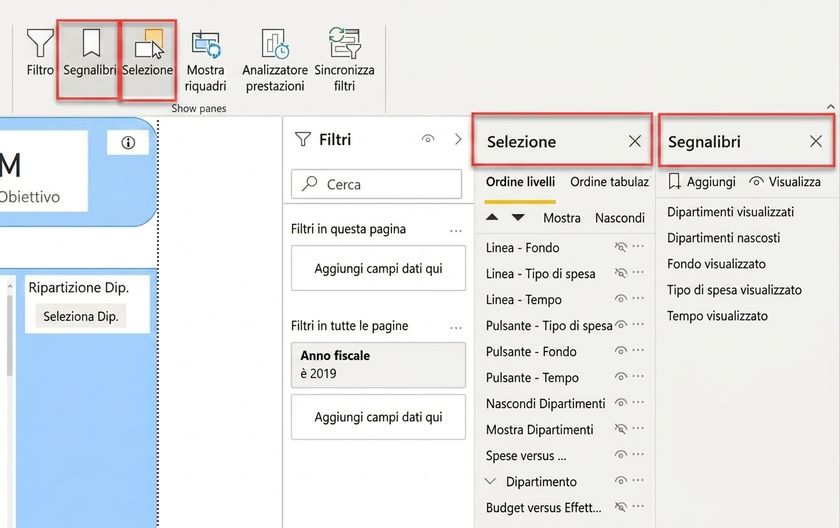Open more options for Linea - Tipo di spesa
Viewport: 840px width, 528px height.
pos(638,272)
